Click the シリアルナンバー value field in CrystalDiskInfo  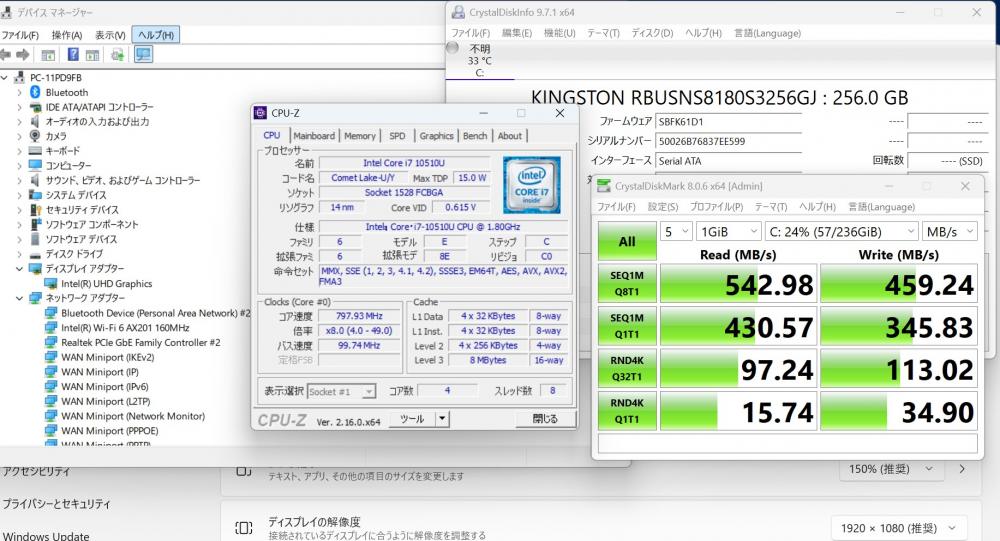[728, 141]
